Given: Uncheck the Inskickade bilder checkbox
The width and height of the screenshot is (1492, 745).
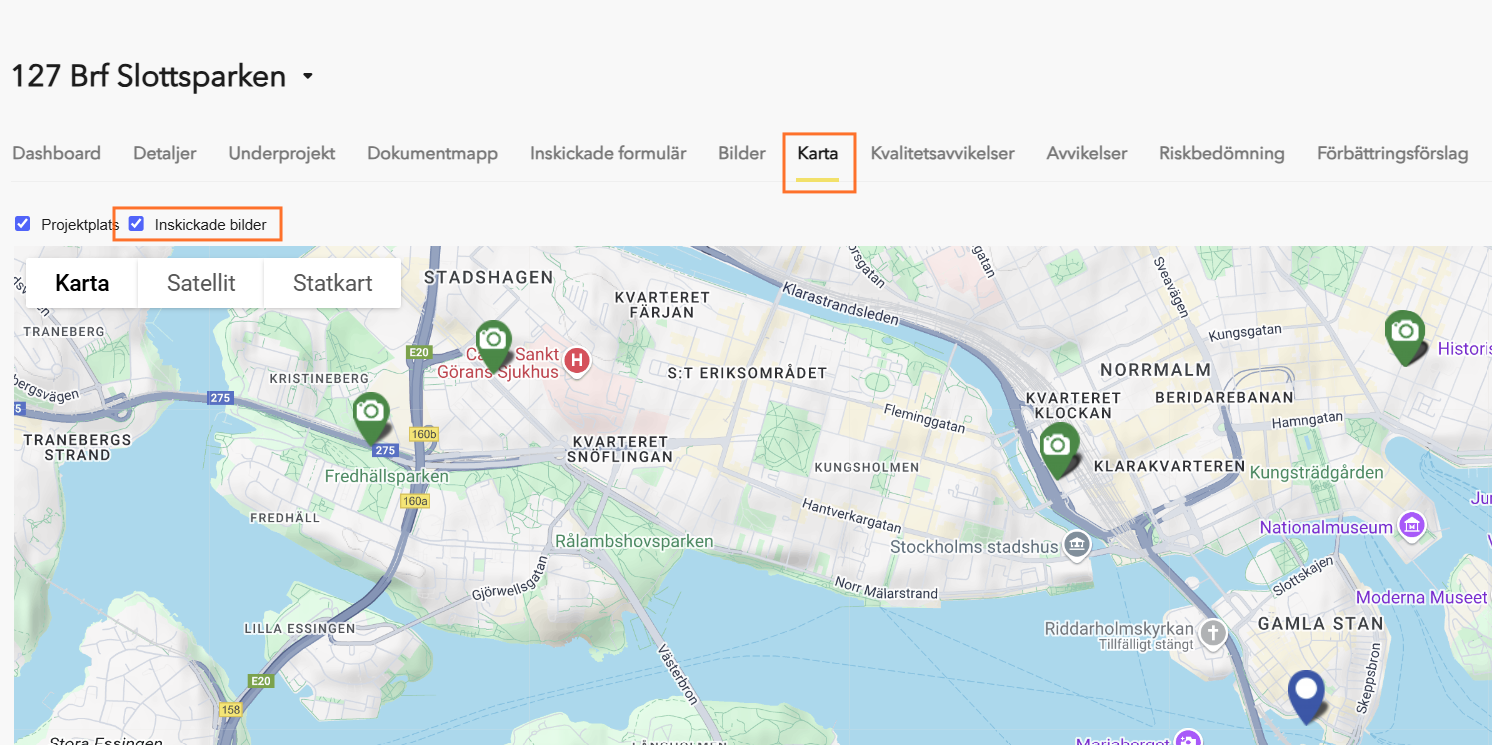Looking at the screenshot, I should click(x=136, y=224).
